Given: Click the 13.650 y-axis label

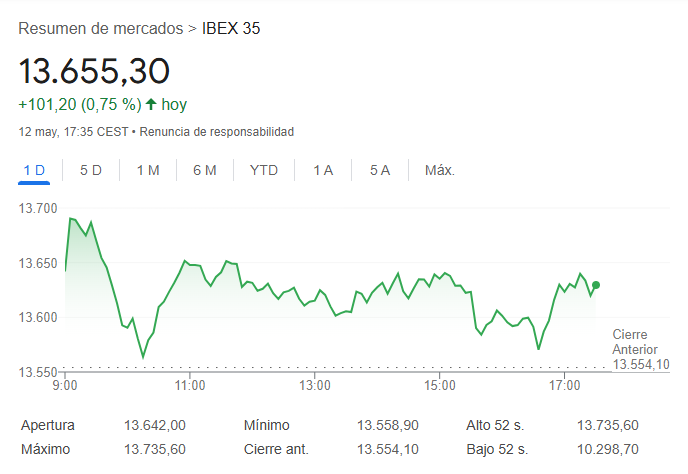Looking at the screenshot, I should pos(38,263).
